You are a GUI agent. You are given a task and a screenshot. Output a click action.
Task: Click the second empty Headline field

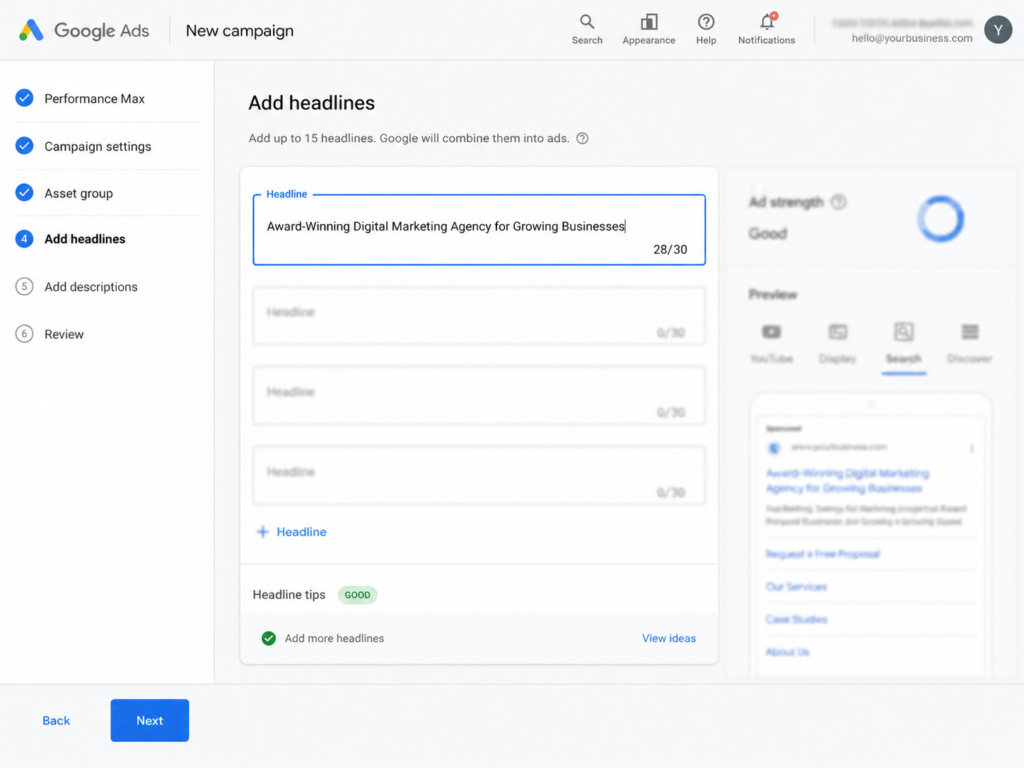pyautogui.click(x=479, y=316)
